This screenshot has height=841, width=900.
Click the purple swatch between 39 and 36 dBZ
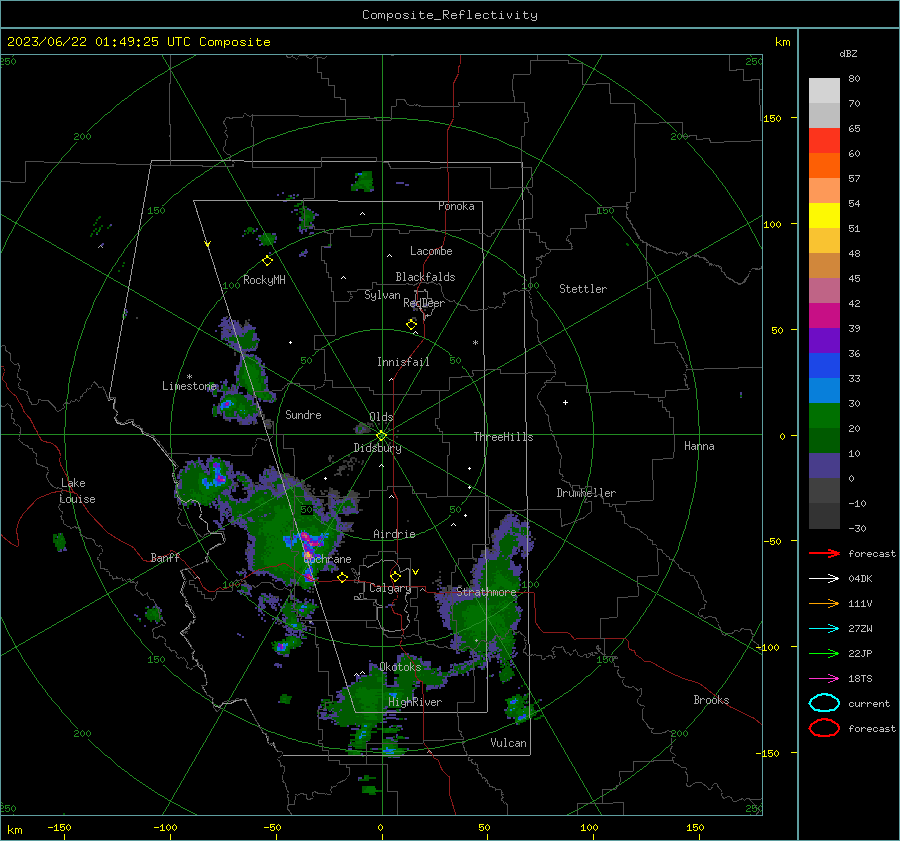[824, 341]
